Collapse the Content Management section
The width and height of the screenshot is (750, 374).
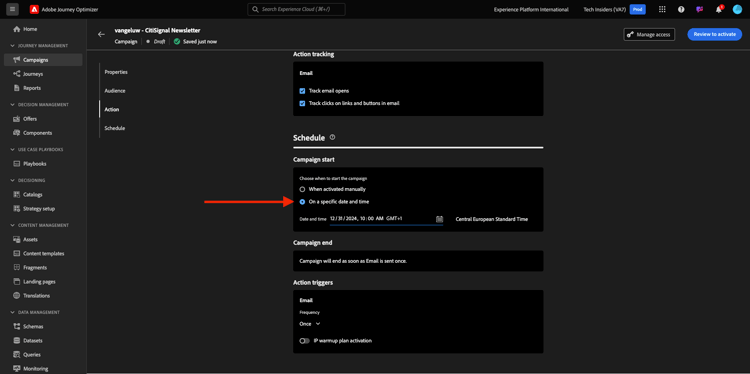[x=13, y=225]
